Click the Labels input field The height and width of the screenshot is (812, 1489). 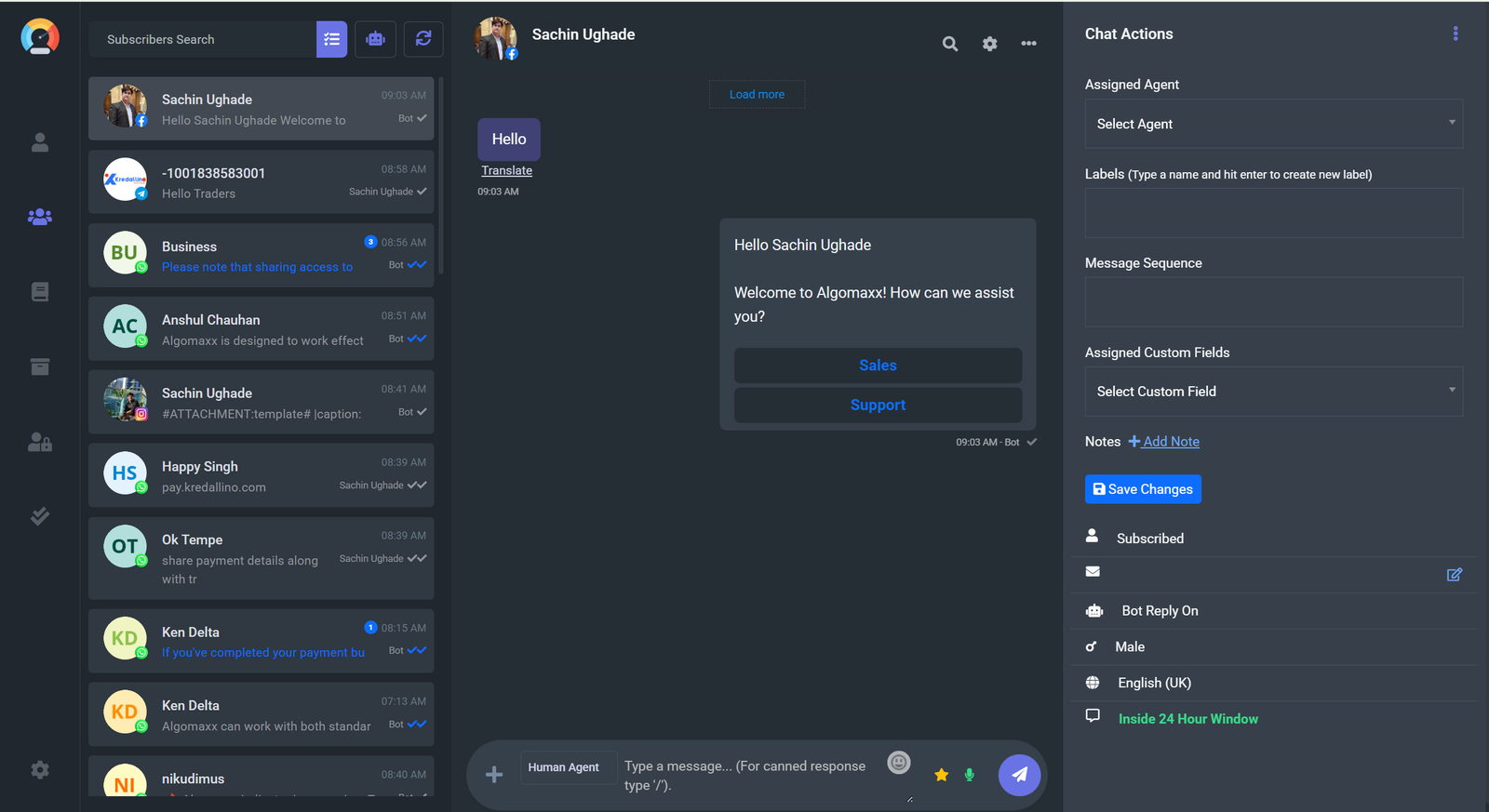coord(1274,213)
